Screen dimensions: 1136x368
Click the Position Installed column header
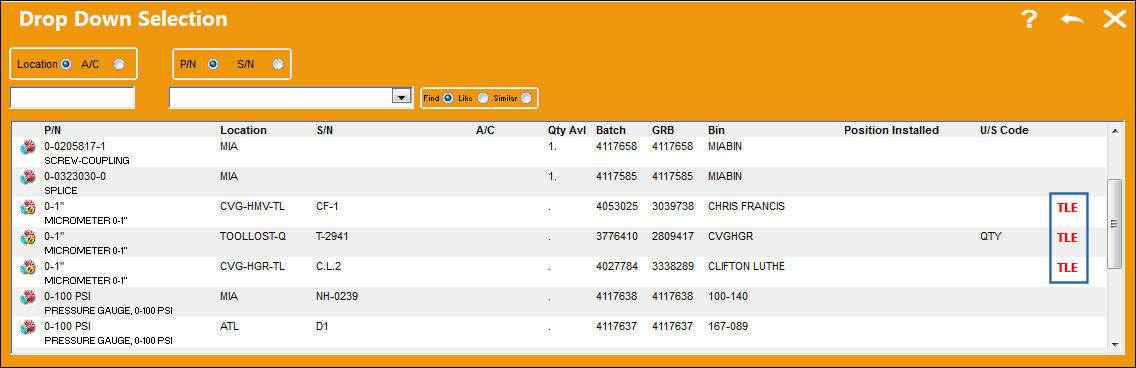point(891,130)
